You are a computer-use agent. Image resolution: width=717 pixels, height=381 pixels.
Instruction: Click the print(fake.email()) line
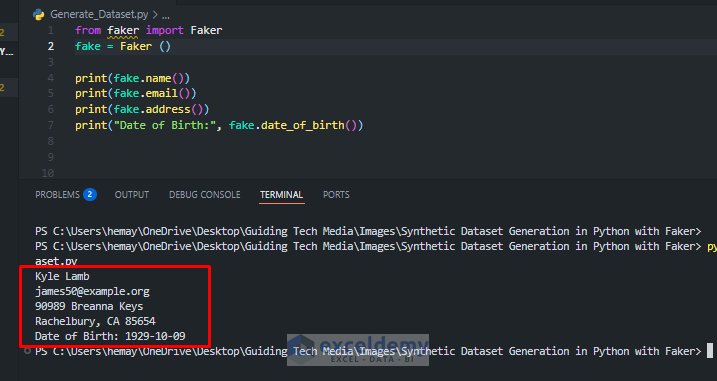tap(136, 93)
